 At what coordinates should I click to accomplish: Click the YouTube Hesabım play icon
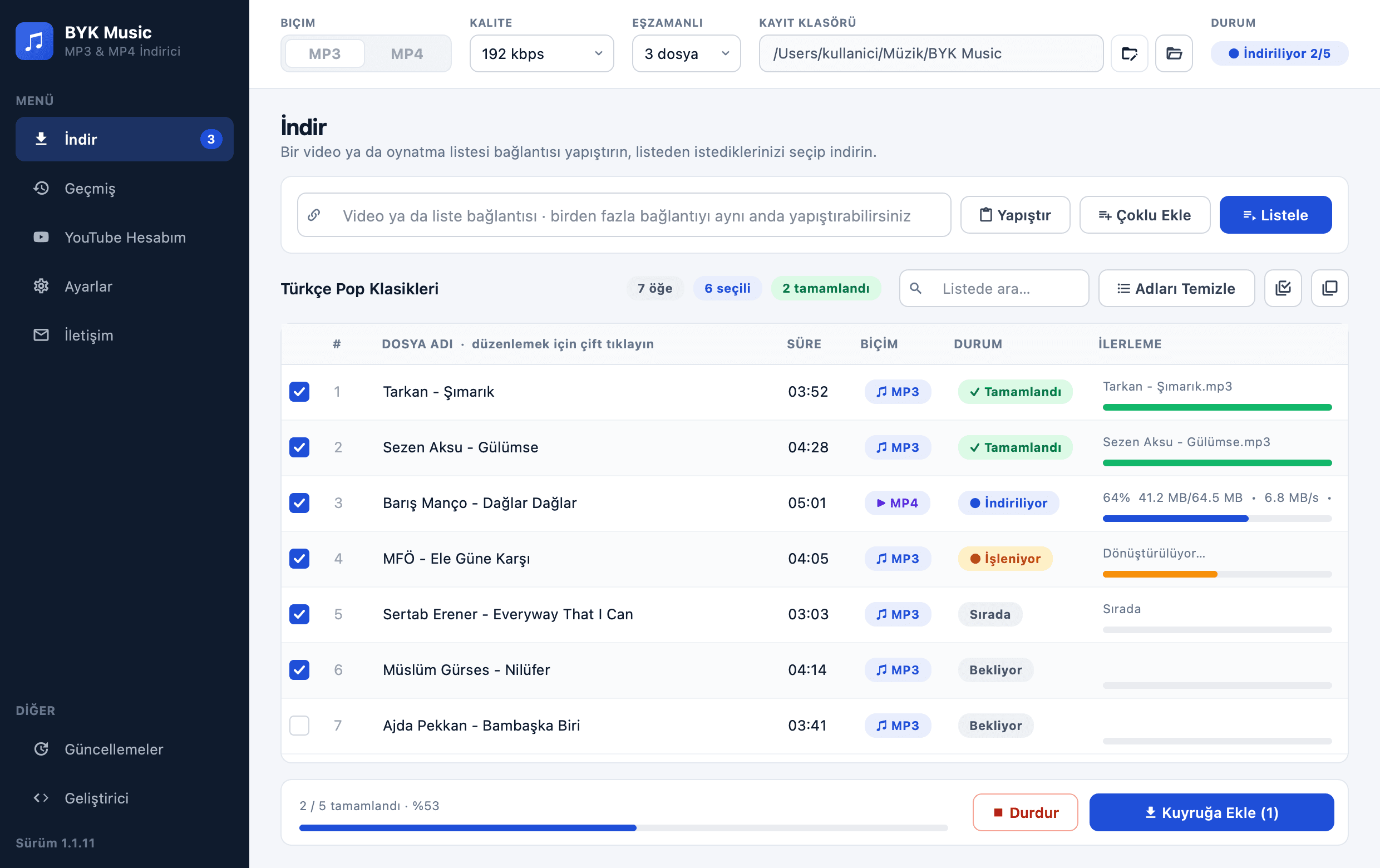41,237
